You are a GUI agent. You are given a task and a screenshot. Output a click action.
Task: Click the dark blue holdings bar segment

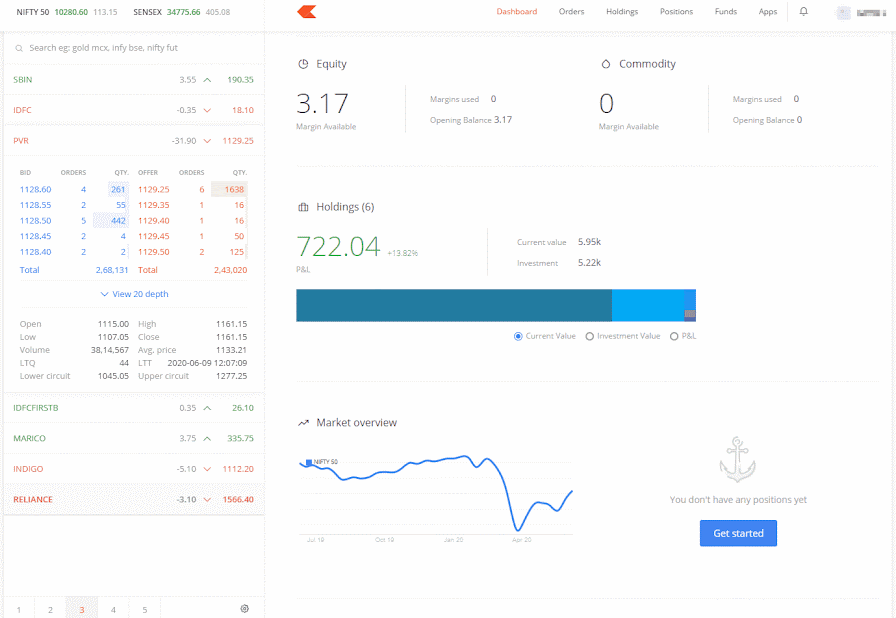[454, 305]
